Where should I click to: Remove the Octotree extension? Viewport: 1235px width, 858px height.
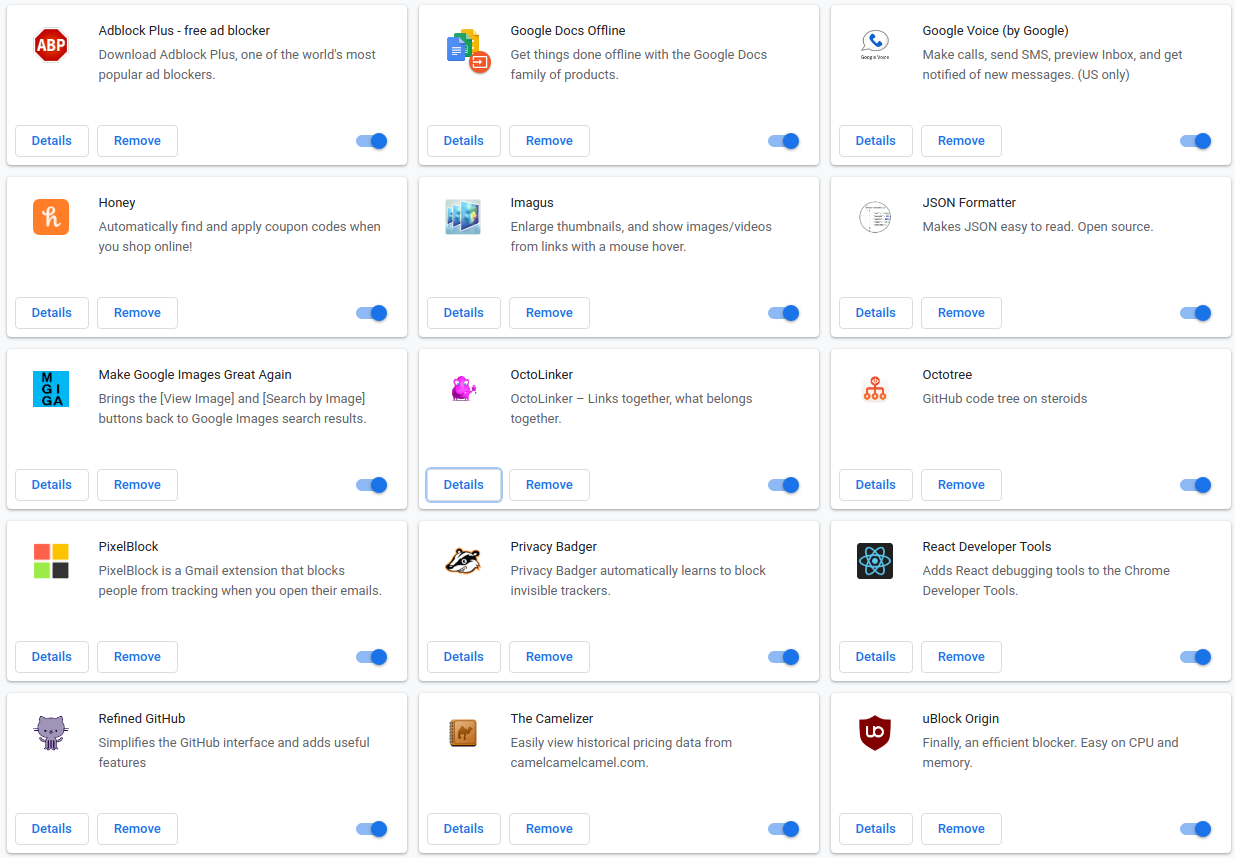point(961,485)
